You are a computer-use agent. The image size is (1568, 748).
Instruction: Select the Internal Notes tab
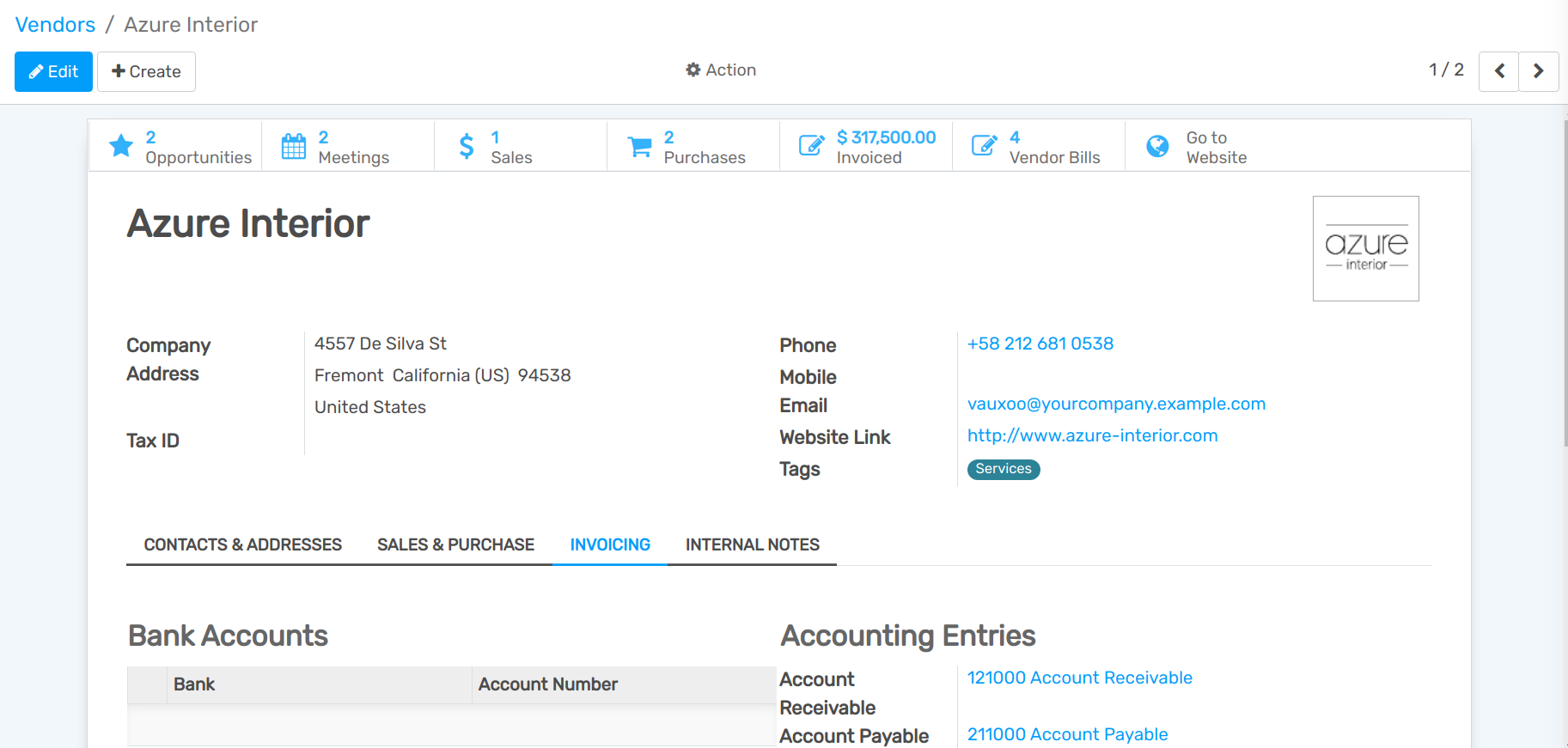click(x=752, y=544)
